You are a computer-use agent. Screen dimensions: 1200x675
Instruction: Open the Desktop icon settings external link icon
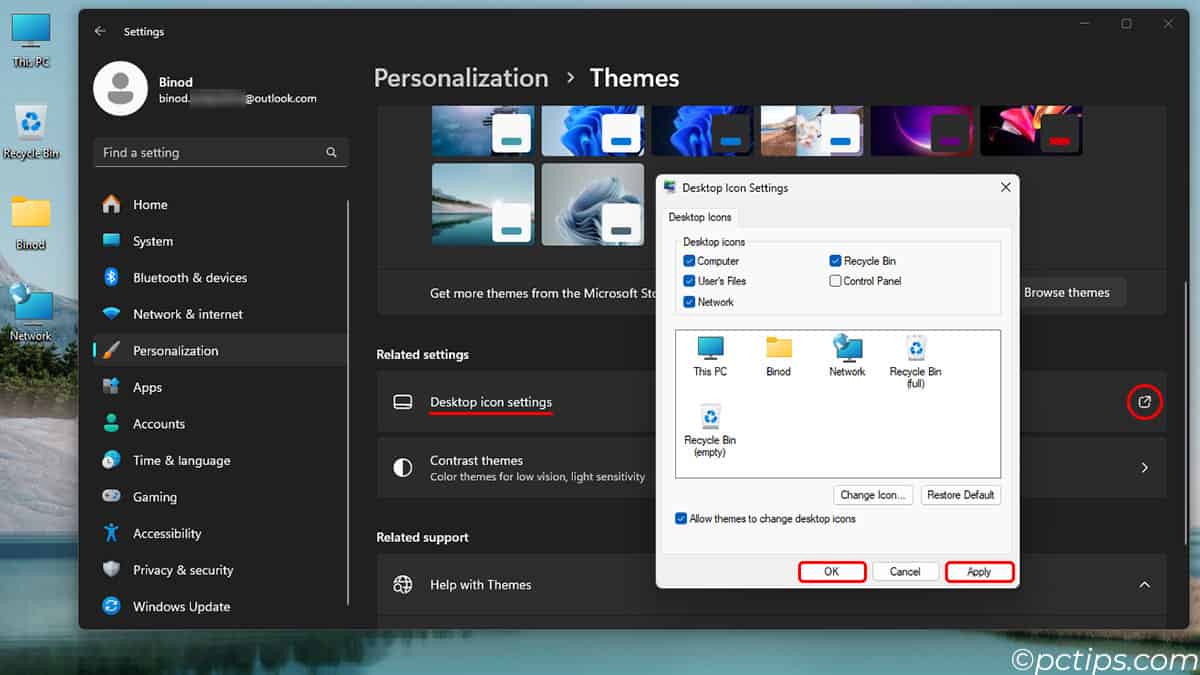[x=1144, y=402]
